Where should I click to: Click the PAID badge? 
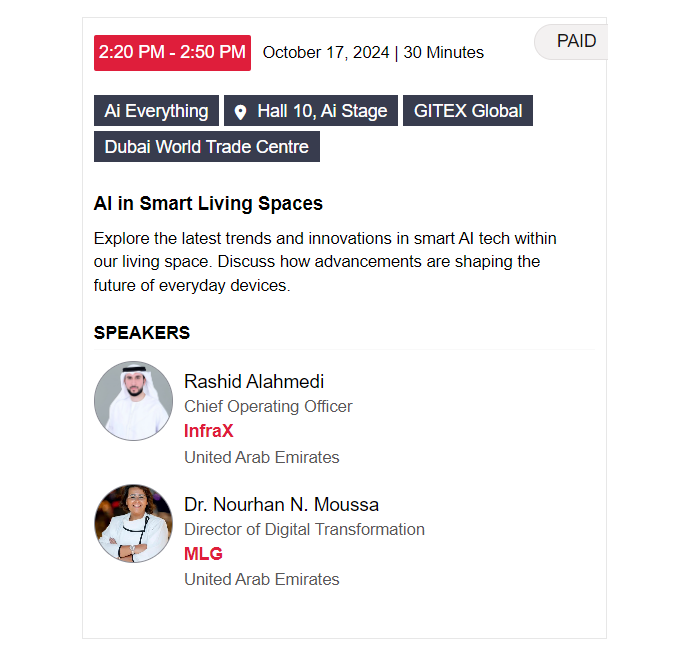[x=571, y=42]
